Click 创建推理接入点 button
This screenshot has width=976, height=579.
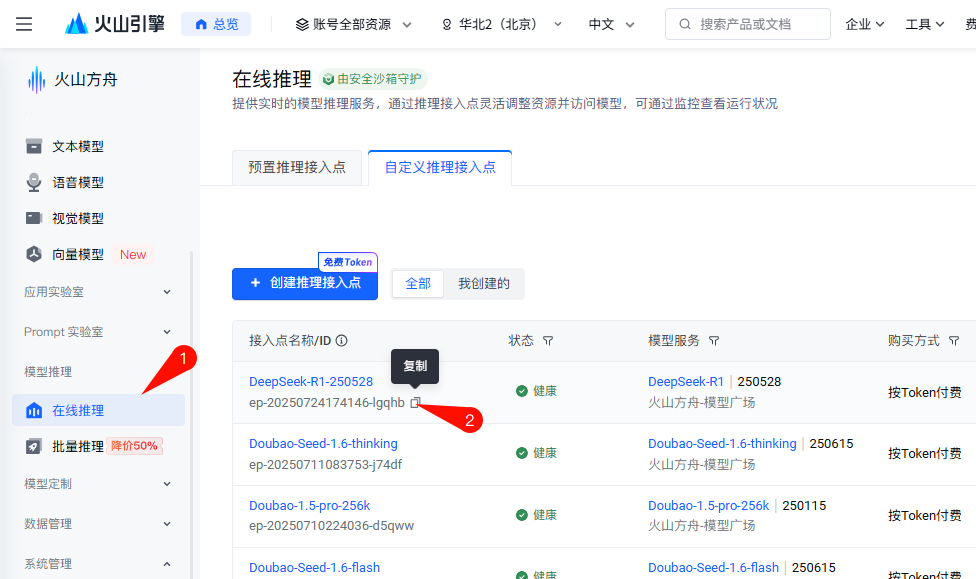305,283
